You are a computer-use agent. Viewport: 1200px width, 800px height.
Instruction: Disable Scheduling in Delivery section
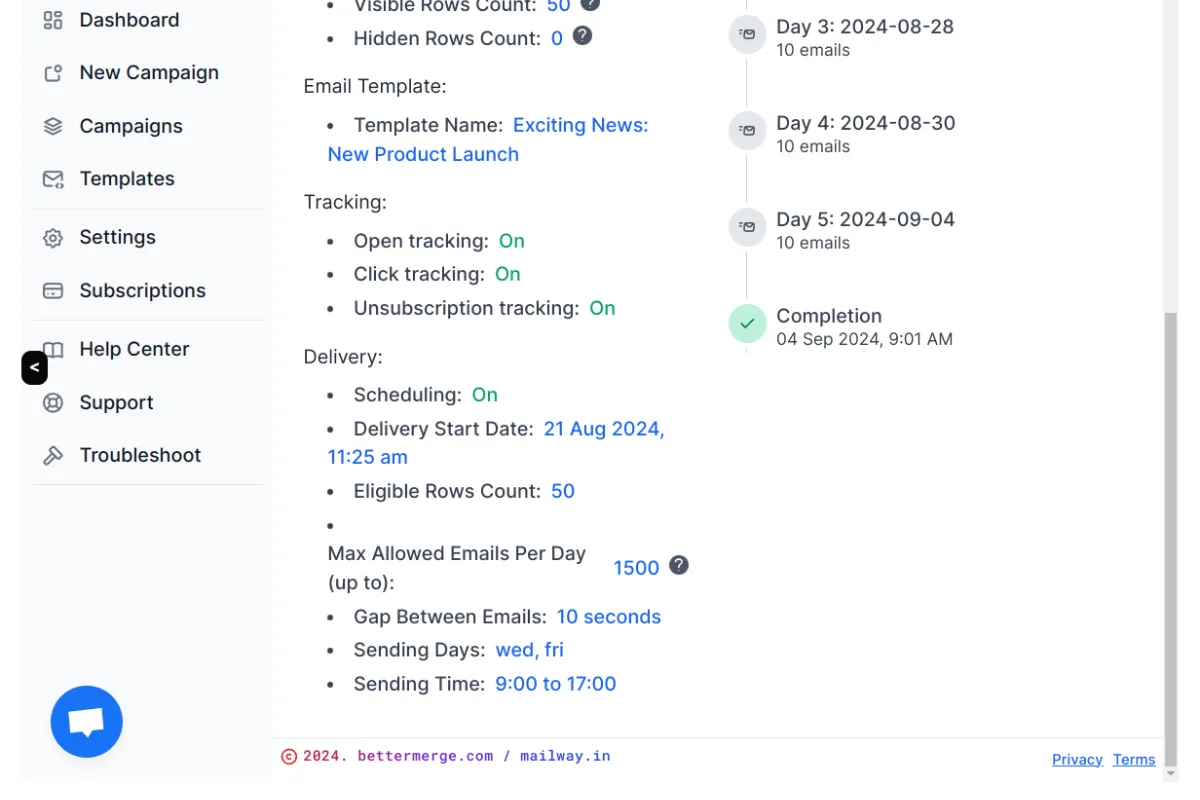[484, 394]
